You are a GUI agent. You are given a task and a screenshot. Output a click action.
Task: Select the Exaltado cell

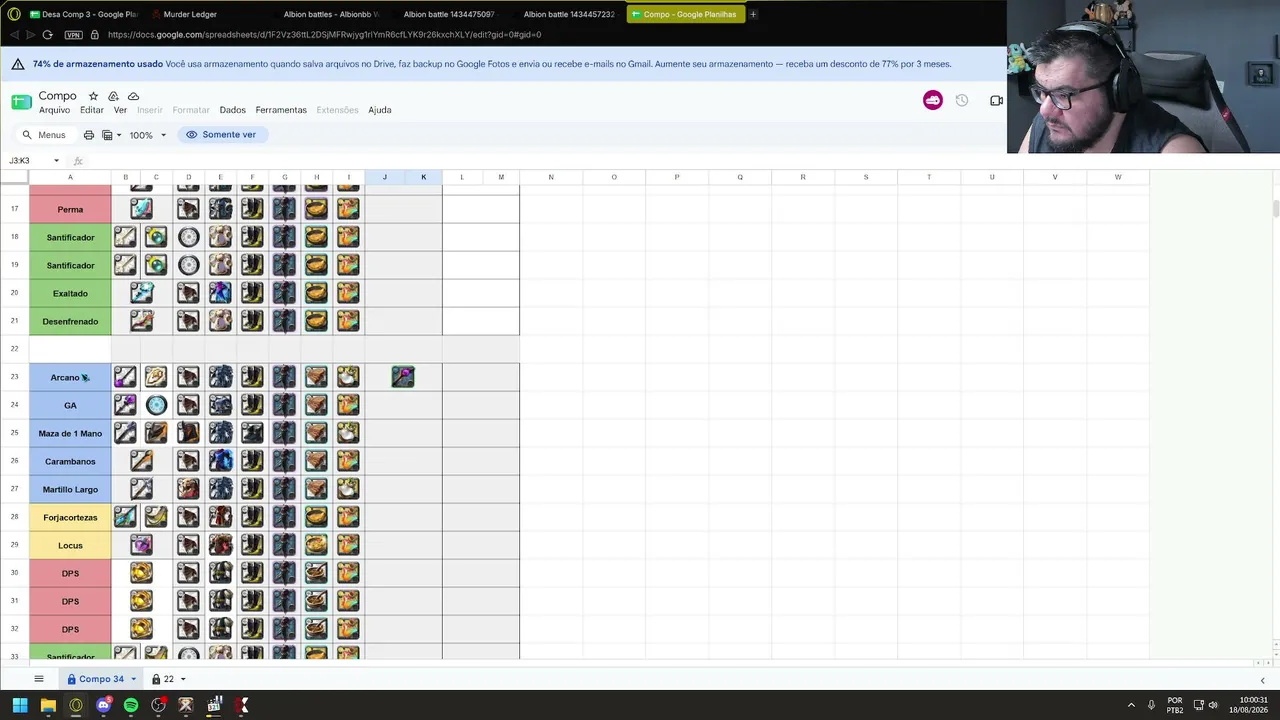tap(70, 293)
